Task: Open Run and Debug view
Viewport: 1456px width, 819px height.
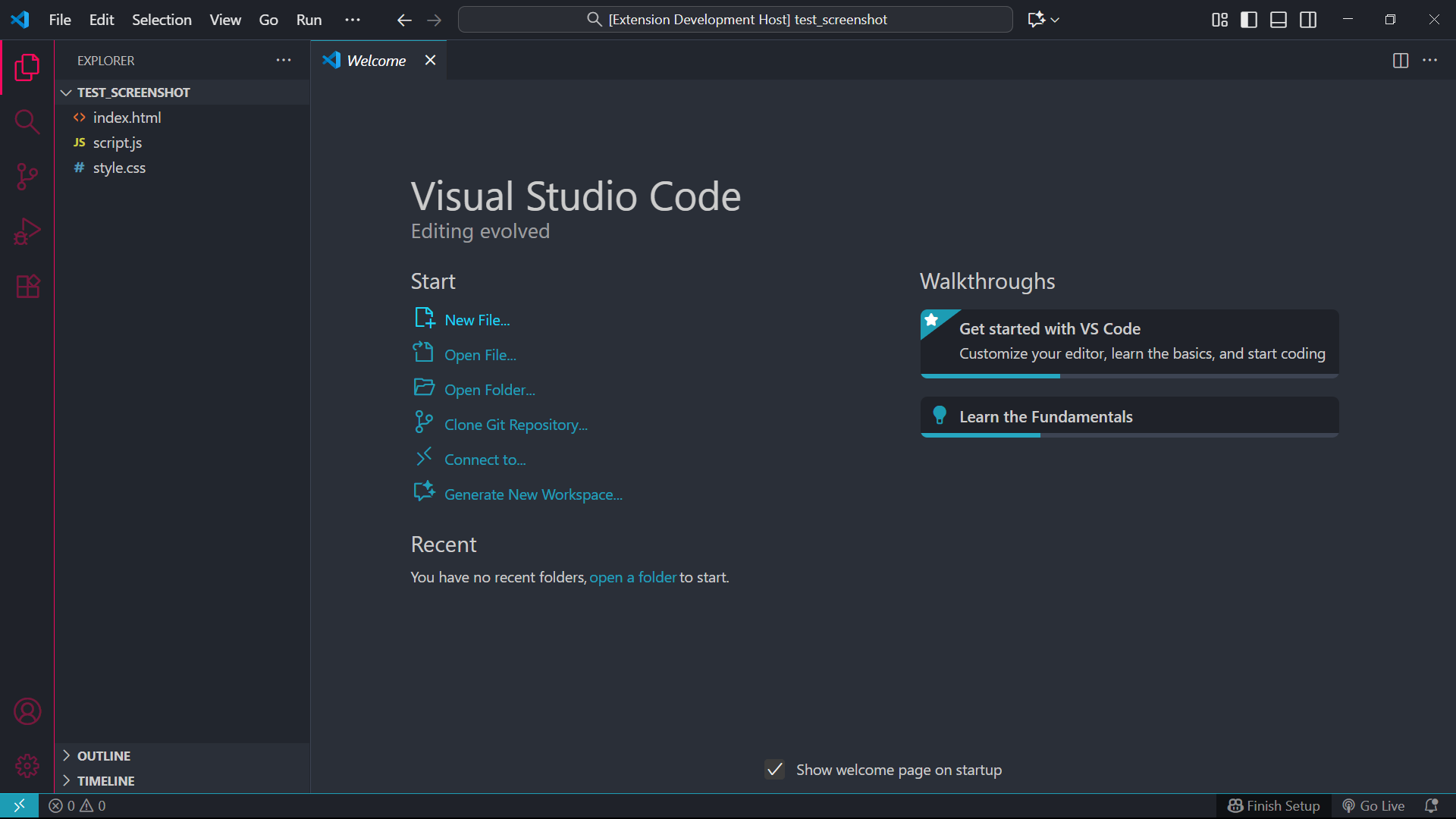Action: (x=27, y=231)
